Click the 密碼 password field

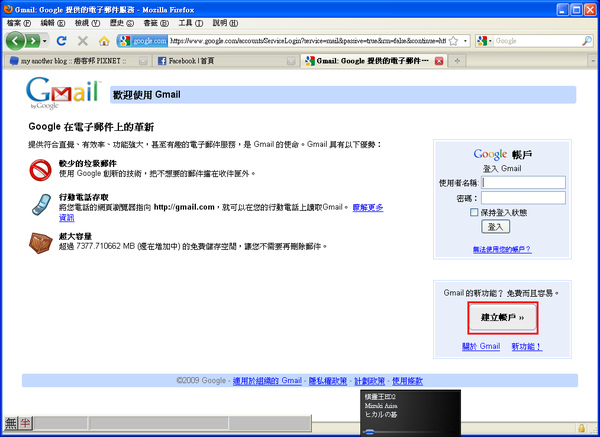tap(523, 198)
